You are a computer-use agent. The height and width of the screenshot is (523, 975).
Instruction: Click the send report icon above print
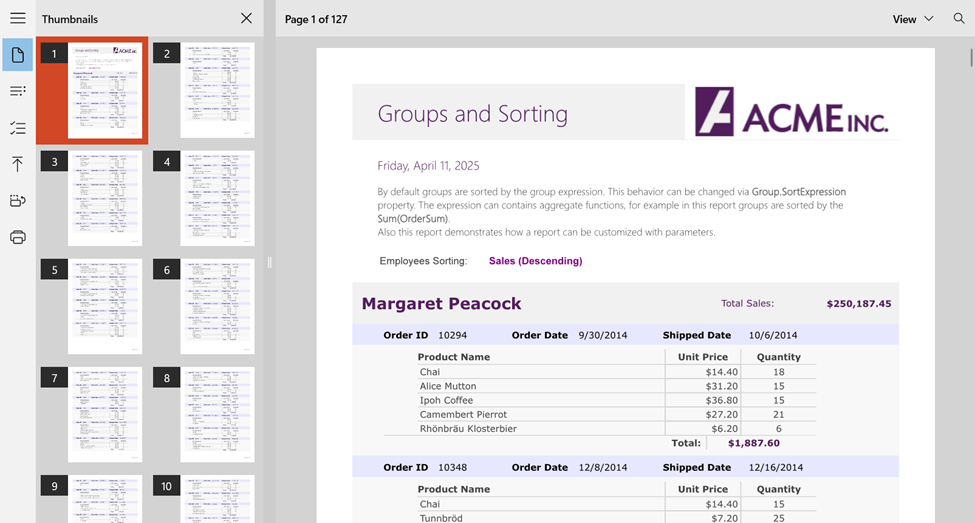17,201
